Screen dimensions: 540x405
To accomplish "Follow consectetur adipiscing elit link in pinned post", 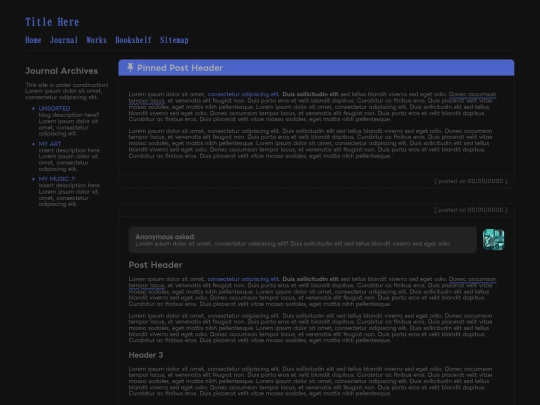I will point(243,94).
